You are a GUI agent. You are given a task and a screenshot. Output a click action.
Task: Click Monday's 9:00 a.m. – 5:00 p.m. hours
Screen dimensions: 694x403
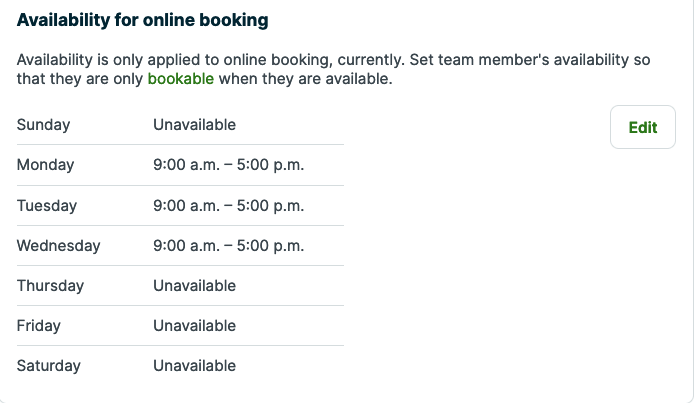228,165
